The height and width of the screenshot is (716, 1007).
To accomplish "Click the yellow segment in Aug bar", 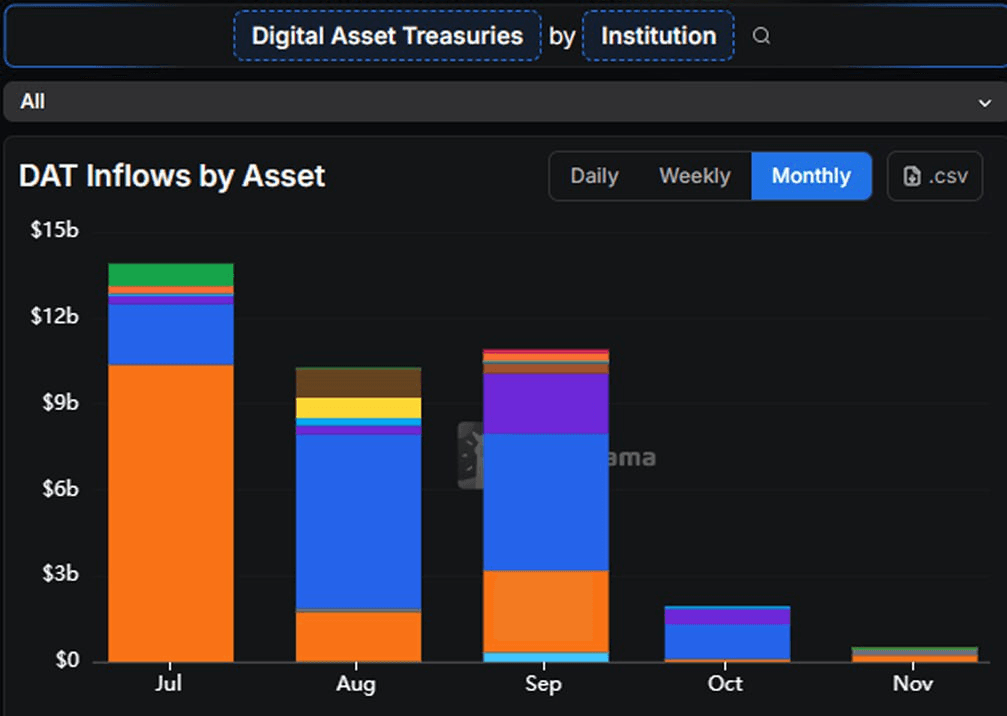I will pyautogui.click(x=358, y=408).
